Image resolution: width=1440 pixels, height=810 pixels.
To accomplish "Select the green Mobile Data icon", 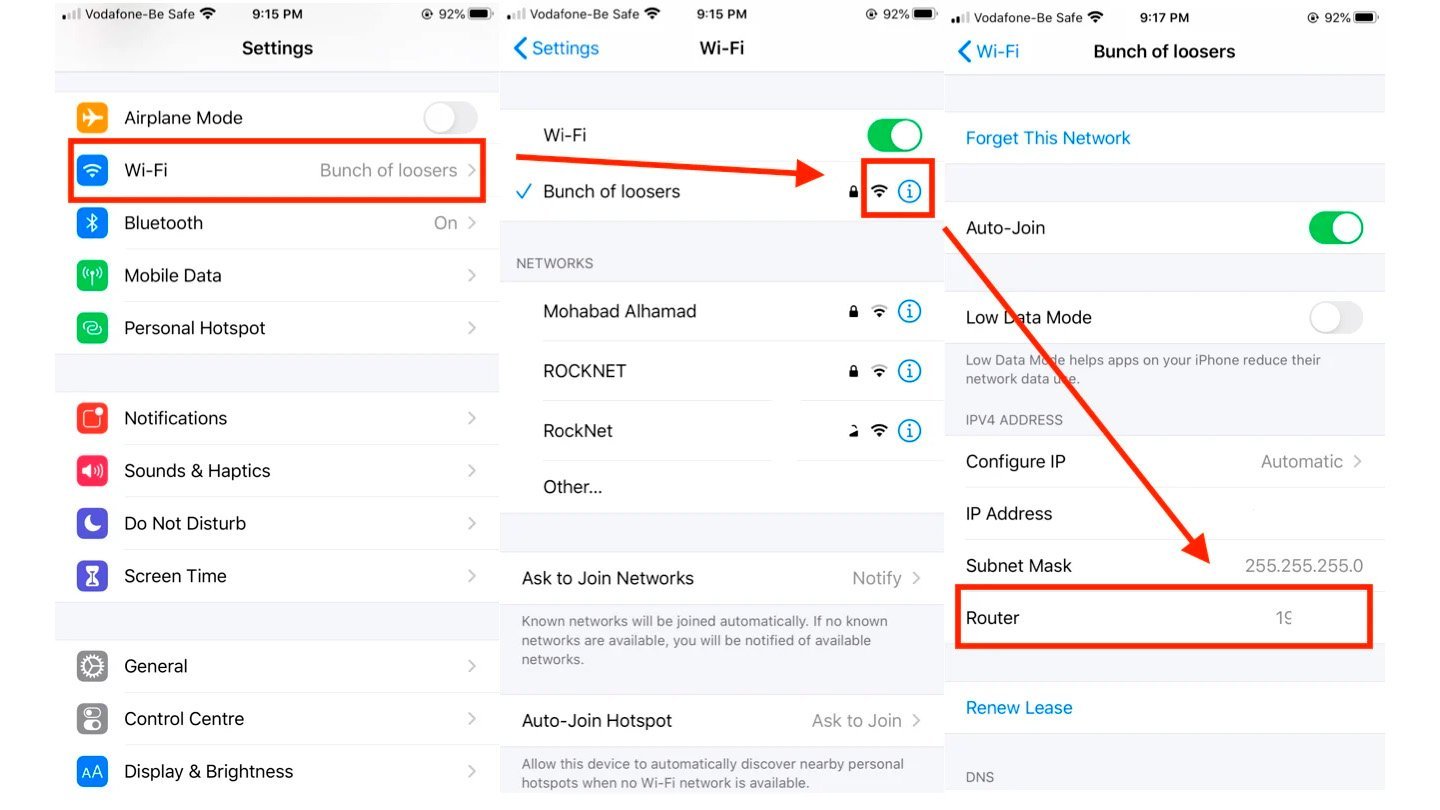I will coord(93,276).
